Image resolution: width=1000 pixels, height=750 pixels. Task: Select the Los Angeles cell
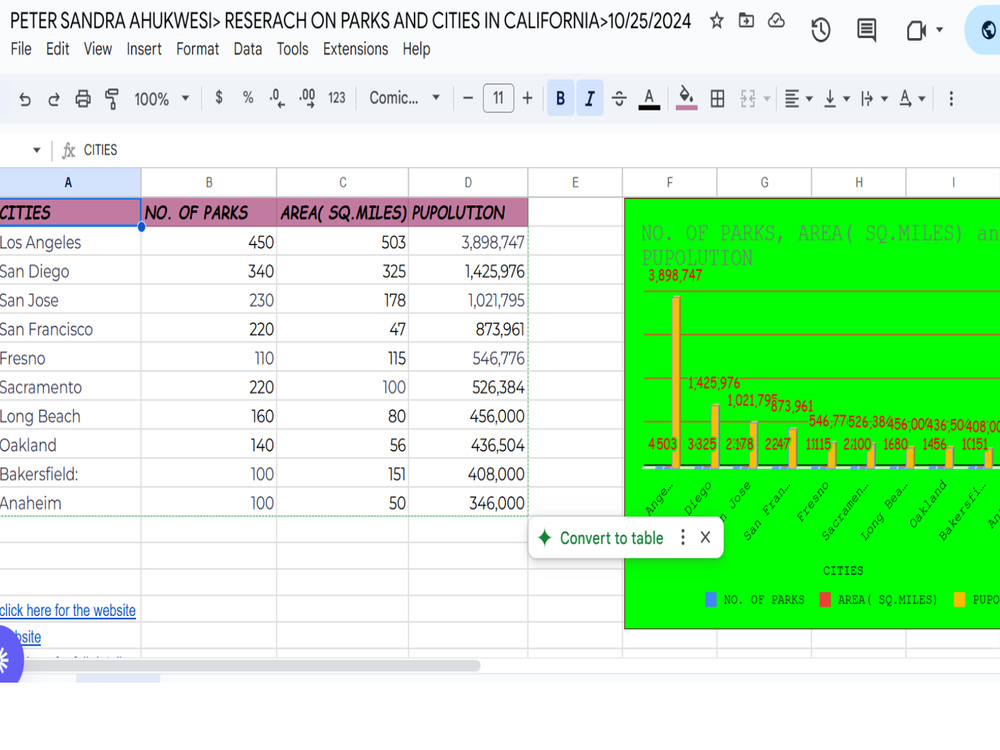pyautogui.click(x=70, y=242)
